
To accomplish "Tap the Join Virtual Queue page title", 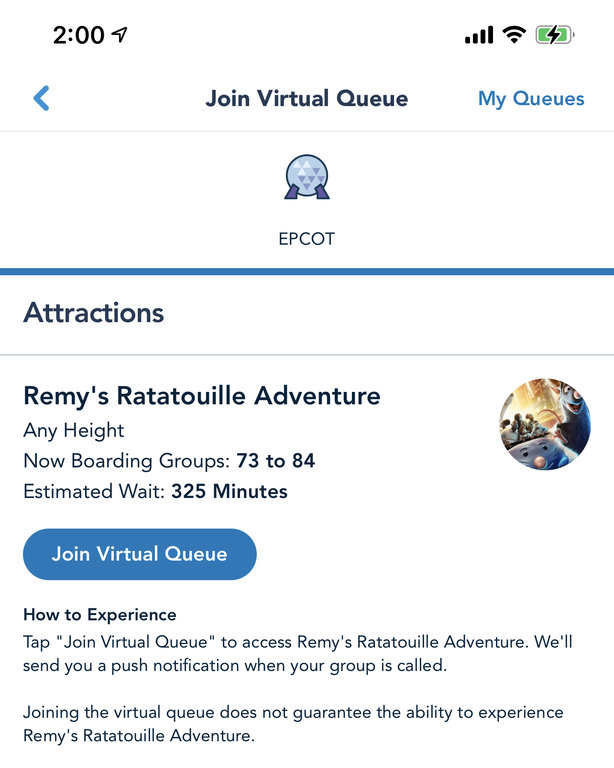I will tap(307, 99).
